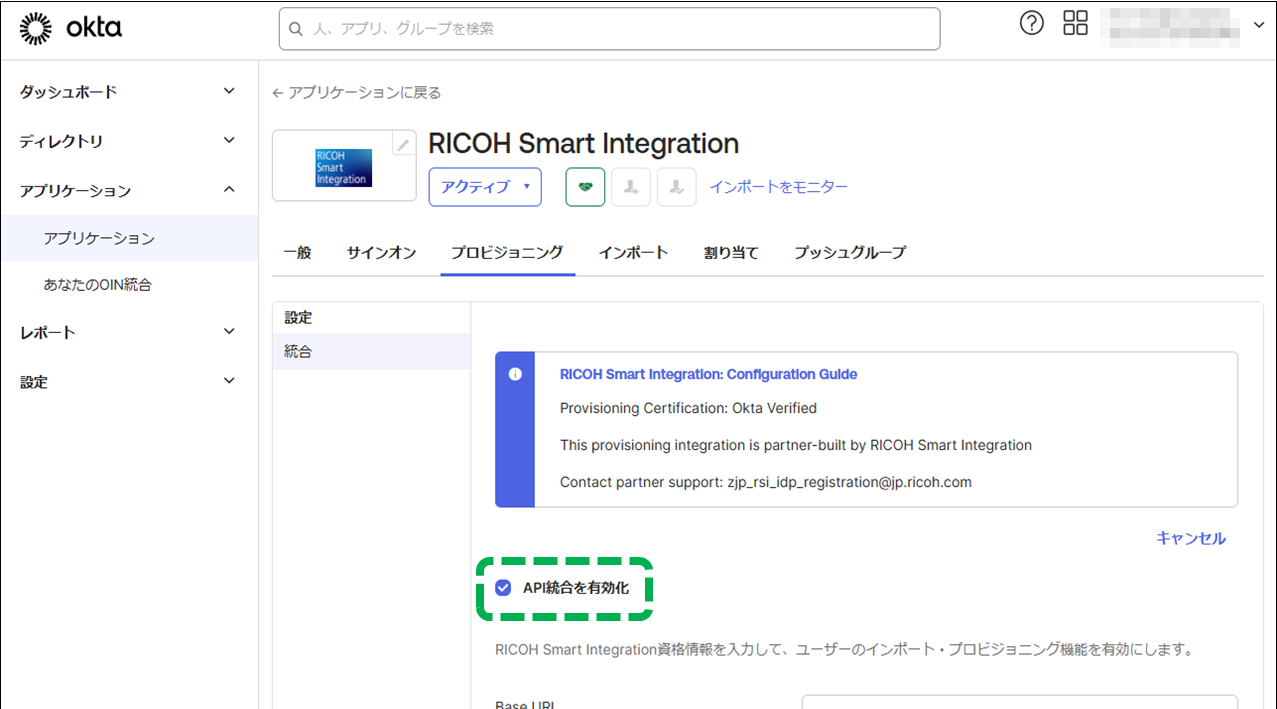Select アプリケーション sub-item in sidebar
Image resolution: width=1277 pixels, height=709 pixels.
click(129, 238)
